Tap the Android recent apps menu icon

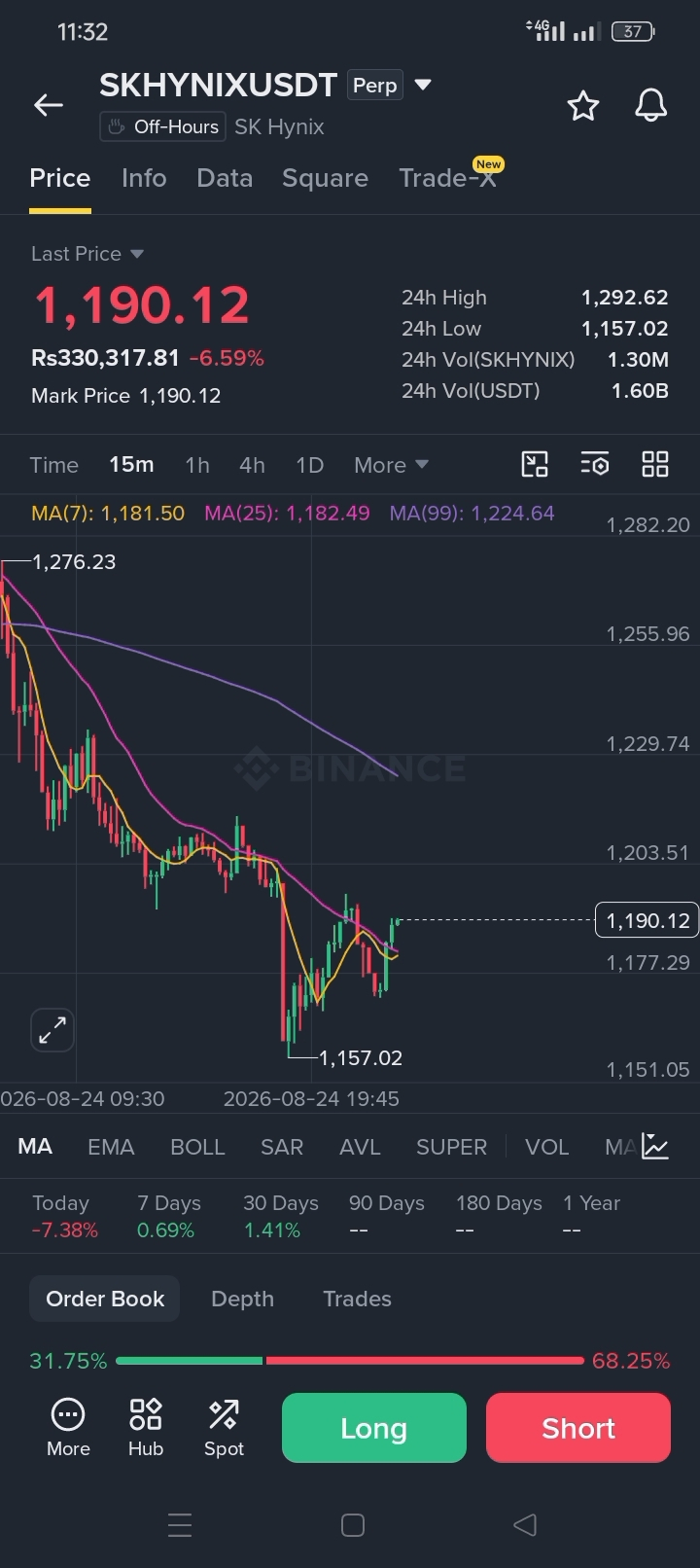tap(180, 1524)
